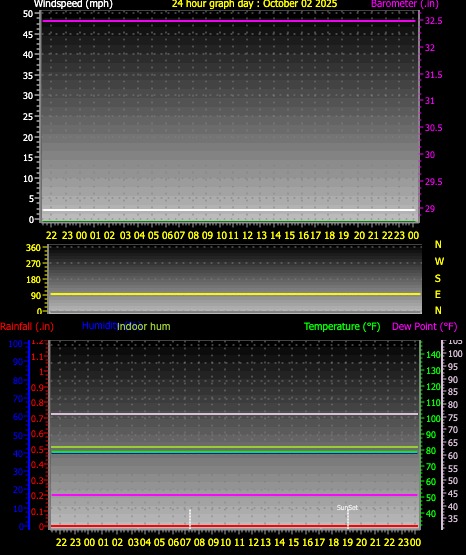Click the red rainfall line at the graph bottom
The width and height of the screenshot is (466, 555).
click(x=235, y=526)
